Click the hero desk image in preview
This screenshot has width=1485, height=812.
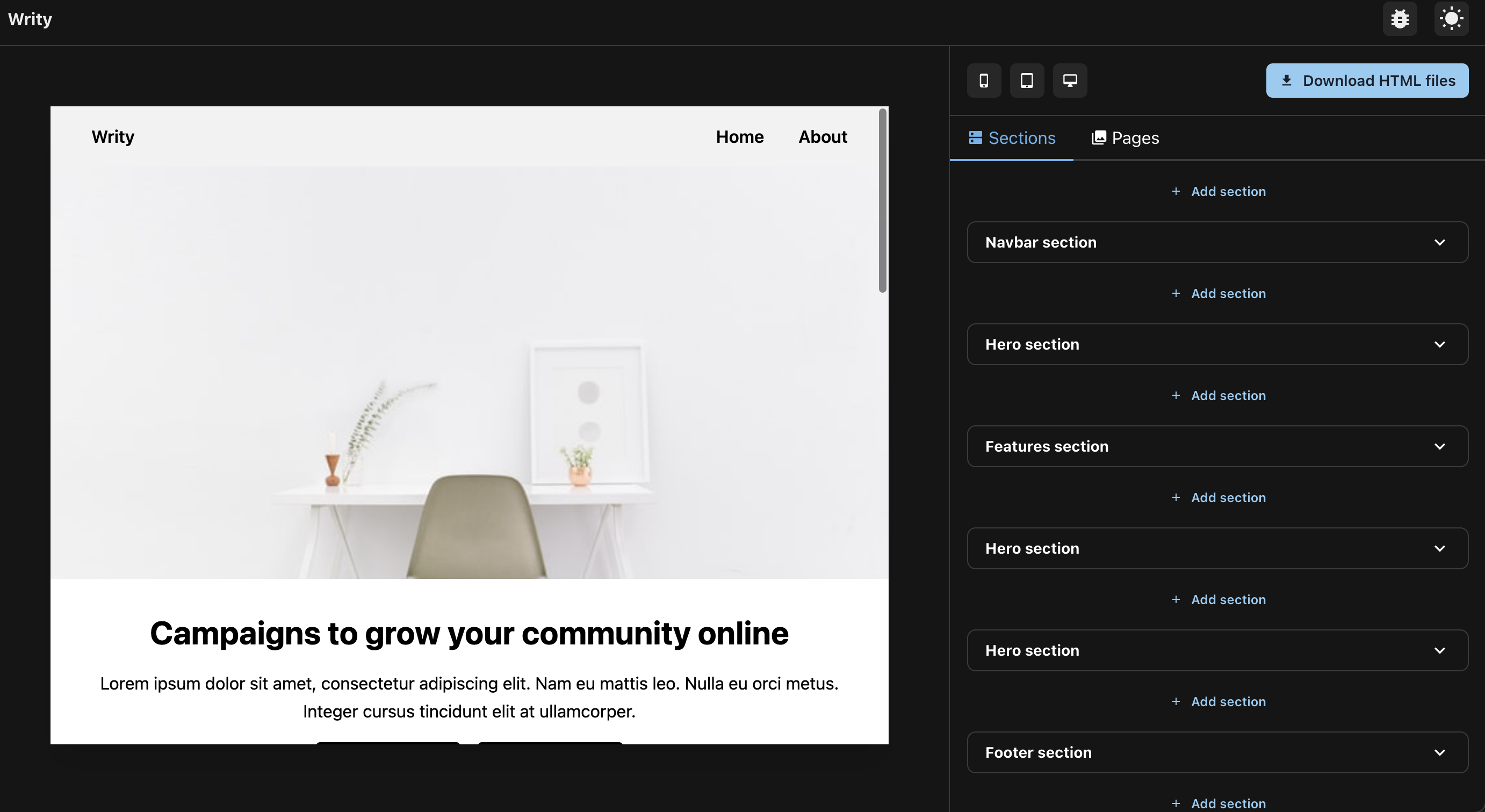point(469,373)
